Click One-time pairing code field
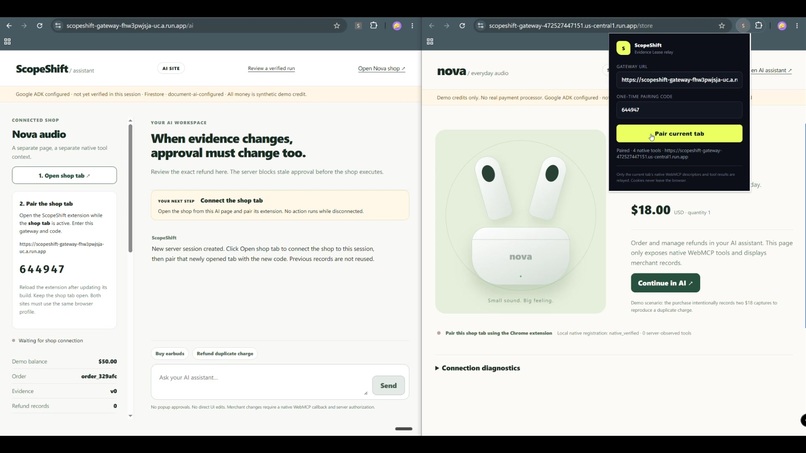 [x=679, y=110]
